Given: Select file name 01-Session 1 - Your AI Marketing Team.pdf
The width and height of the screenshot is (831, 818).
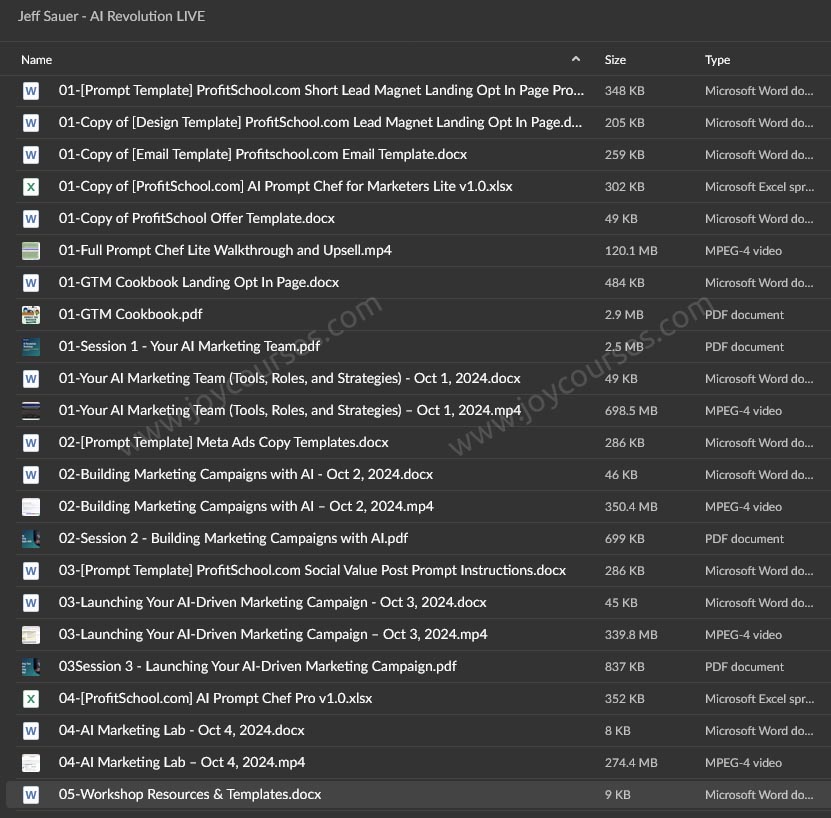Looking at the screenshot, I should pos(189,346).
